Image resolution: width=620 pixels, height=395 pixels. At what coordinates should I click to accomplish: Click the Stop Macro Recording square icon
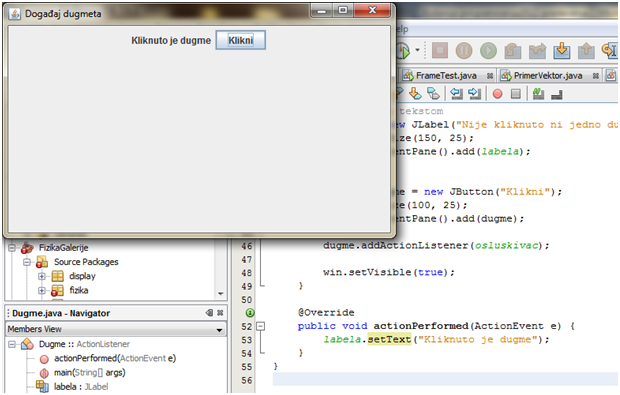516,94
